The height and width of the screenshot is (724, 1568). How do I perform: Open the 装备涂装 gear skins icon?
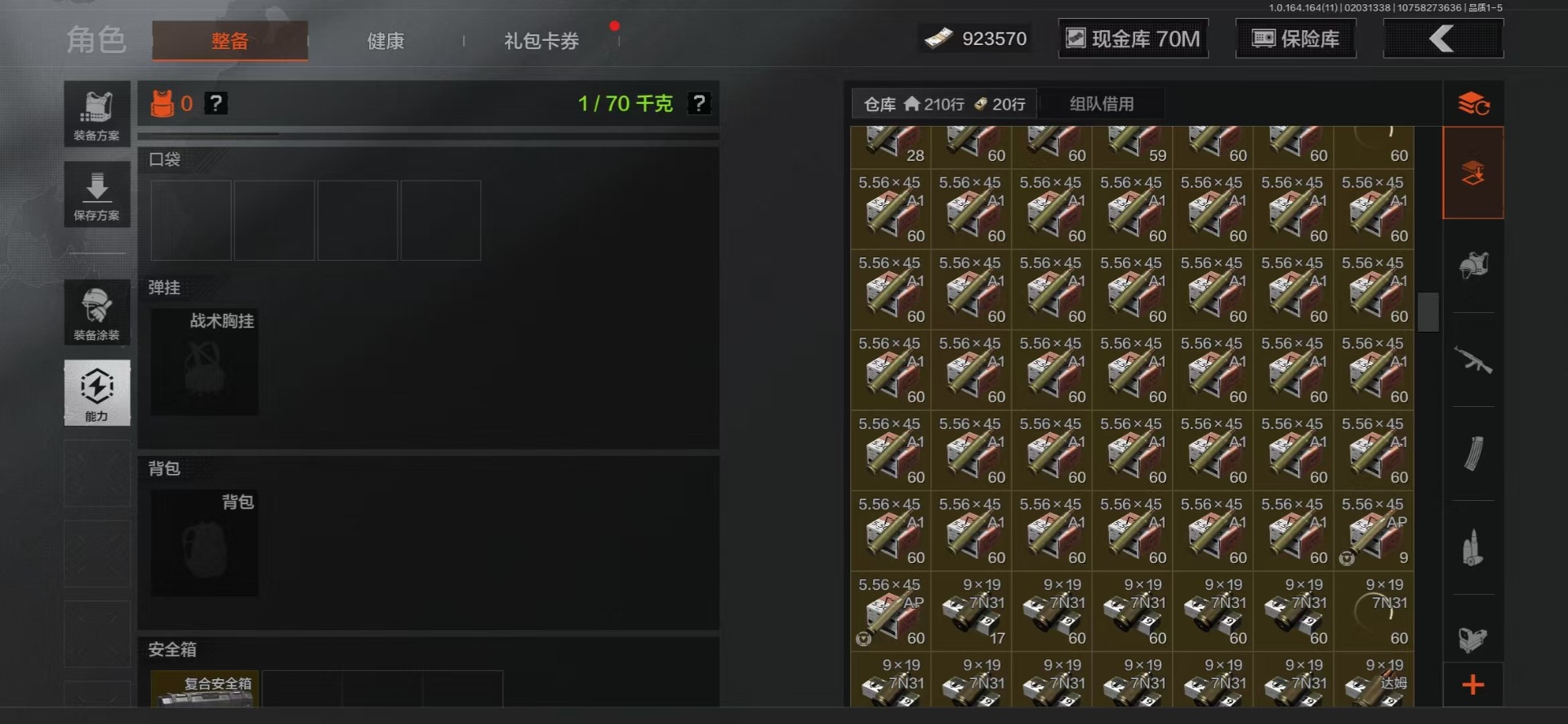pos(97,312)
